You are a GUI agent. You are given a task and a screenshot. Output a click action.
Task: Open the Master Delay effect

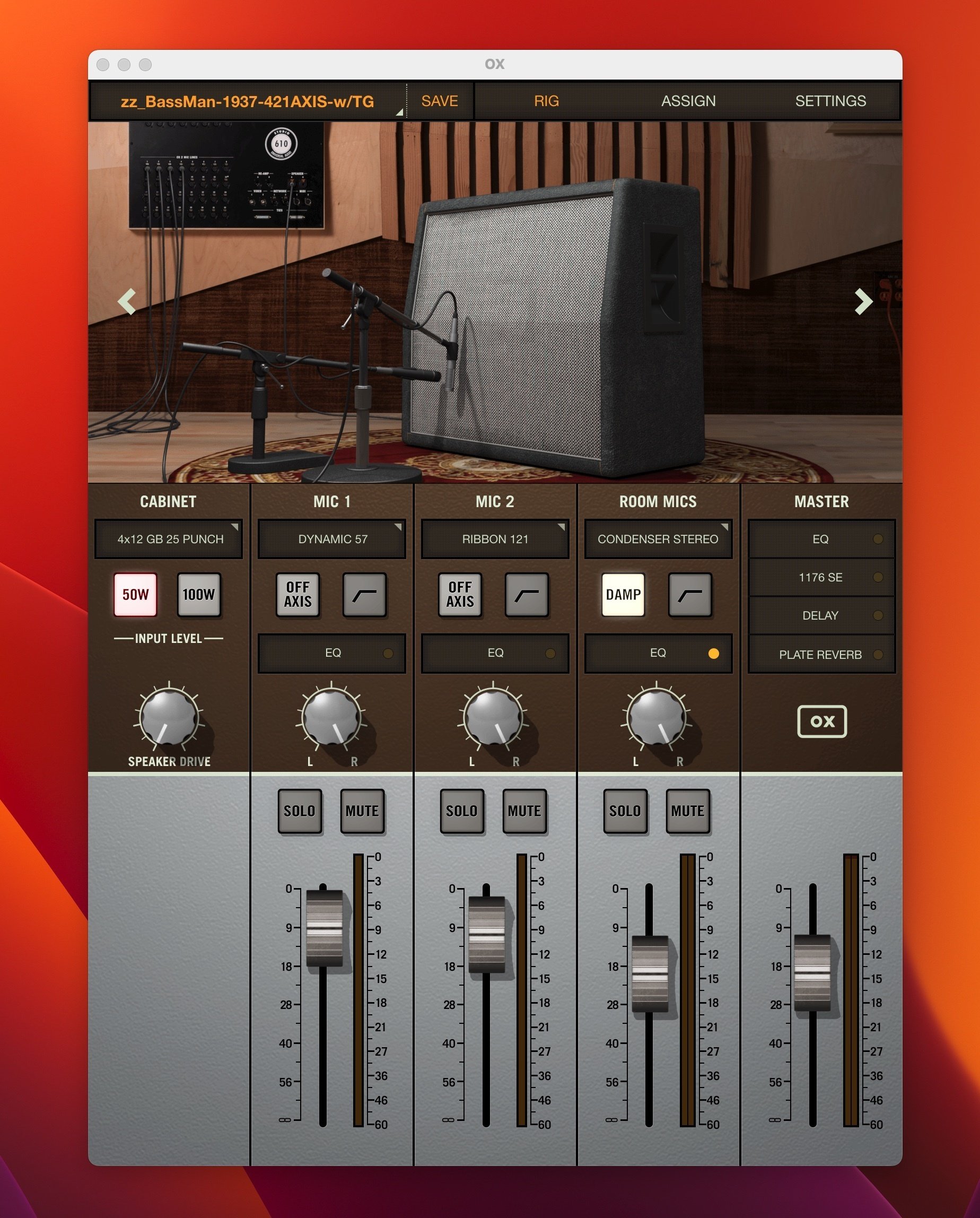(x=821, y=615)
